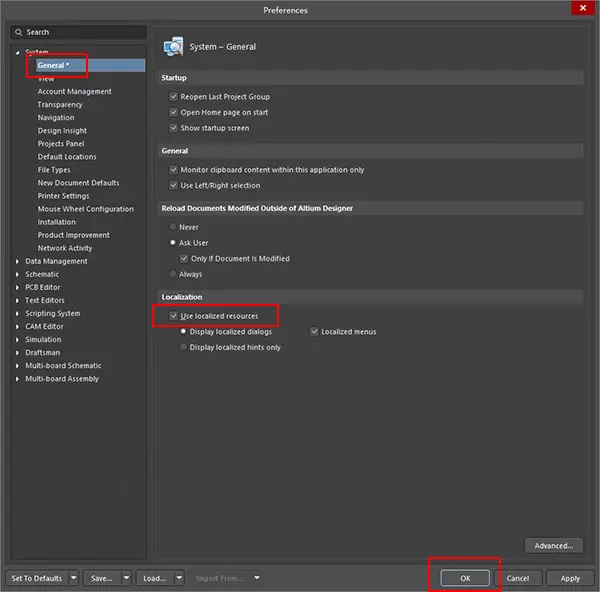600x592 pixels.
Task: Click into the Search field
Action: pyautogui.click(x=80, y=33)
